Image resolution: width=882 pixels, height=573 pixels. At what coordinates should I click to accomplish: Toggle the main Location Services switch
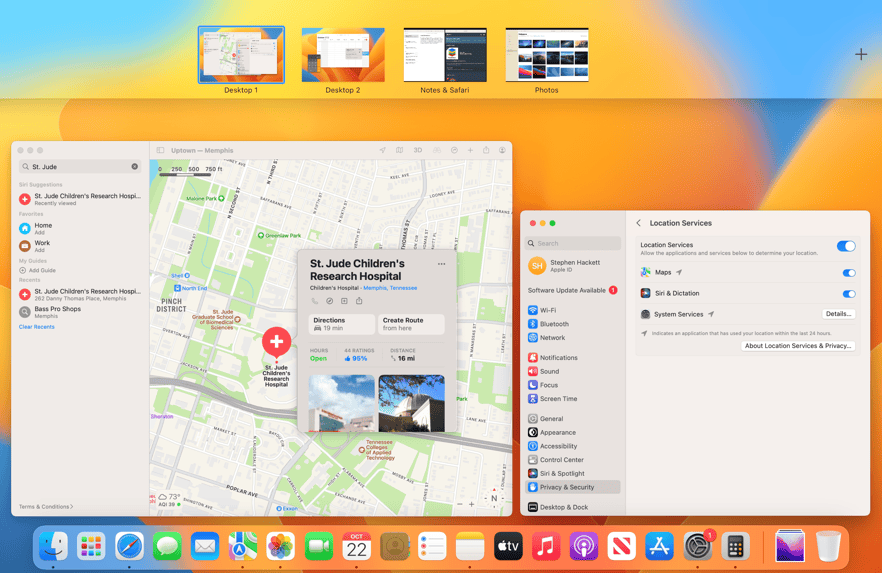846,246
